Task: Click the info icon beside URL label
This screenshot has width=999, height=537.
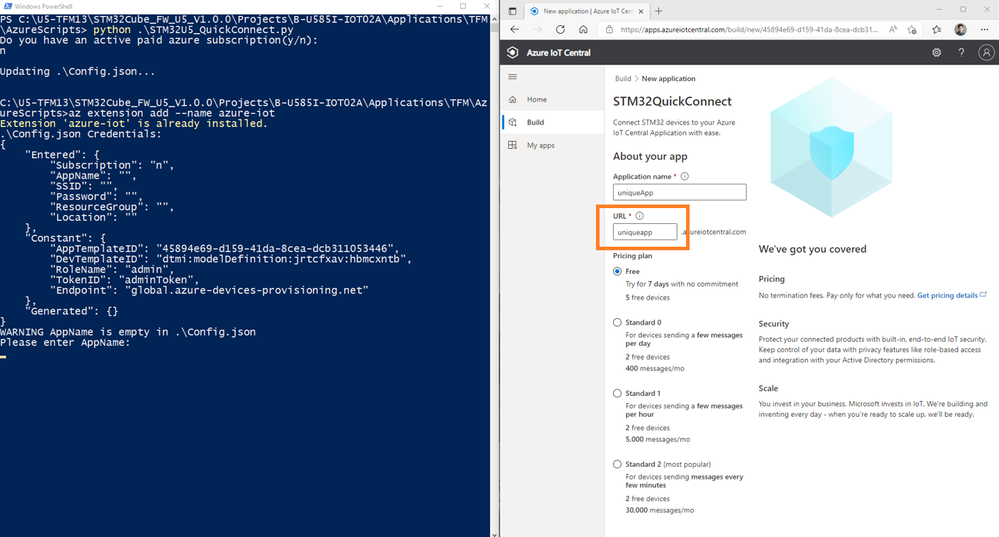Action: tap(639, 216)
